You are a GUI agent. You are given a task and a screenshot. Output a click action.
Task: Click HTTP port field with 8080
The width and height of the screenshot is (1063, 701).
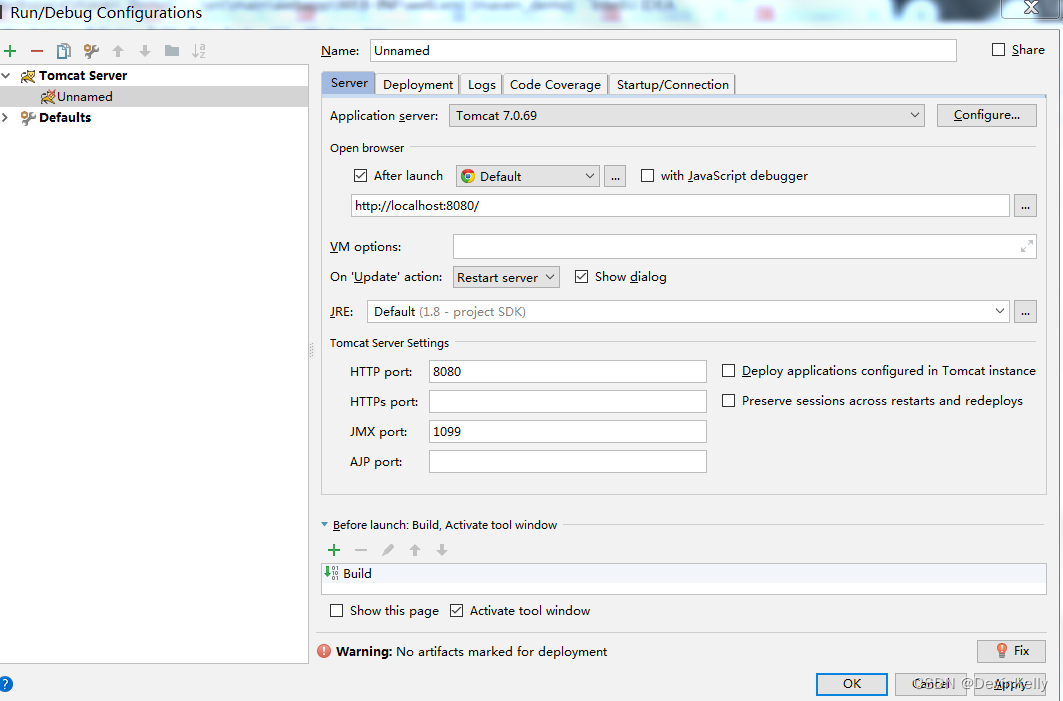click(x=567, y=372)
